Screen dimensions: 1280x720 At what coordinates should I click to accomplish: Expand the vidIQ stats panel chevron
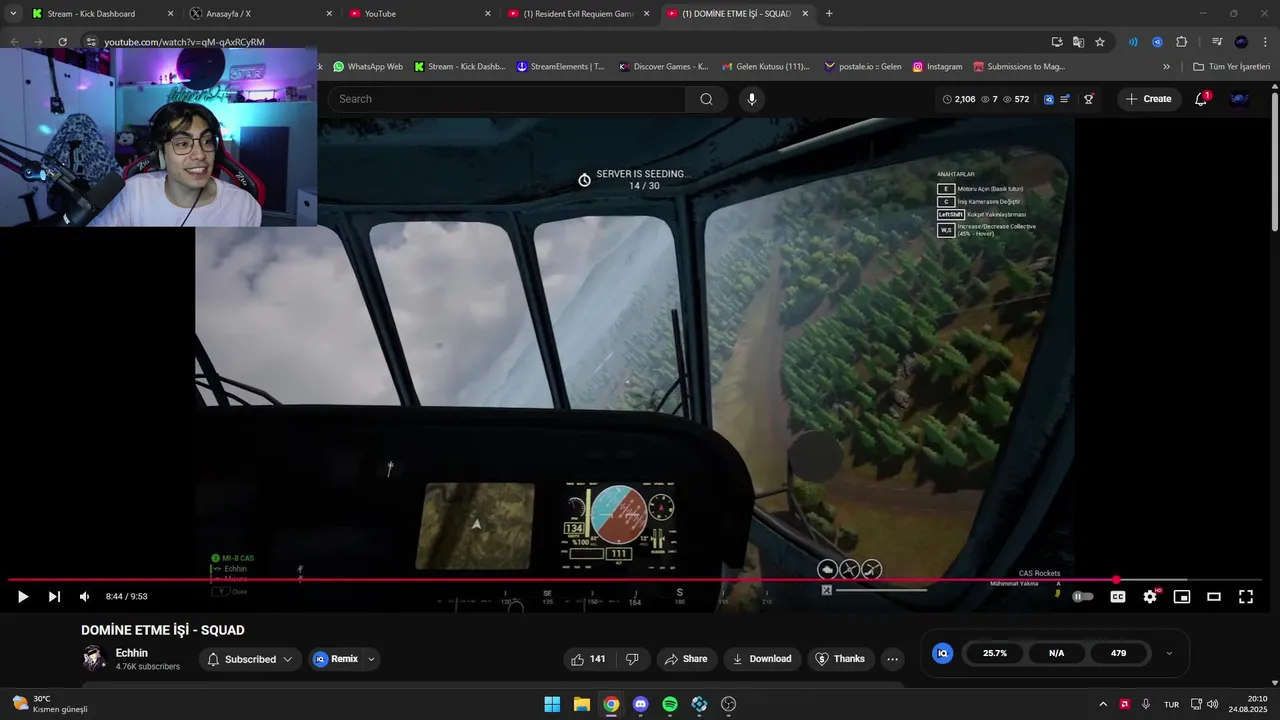point(1169,653)
